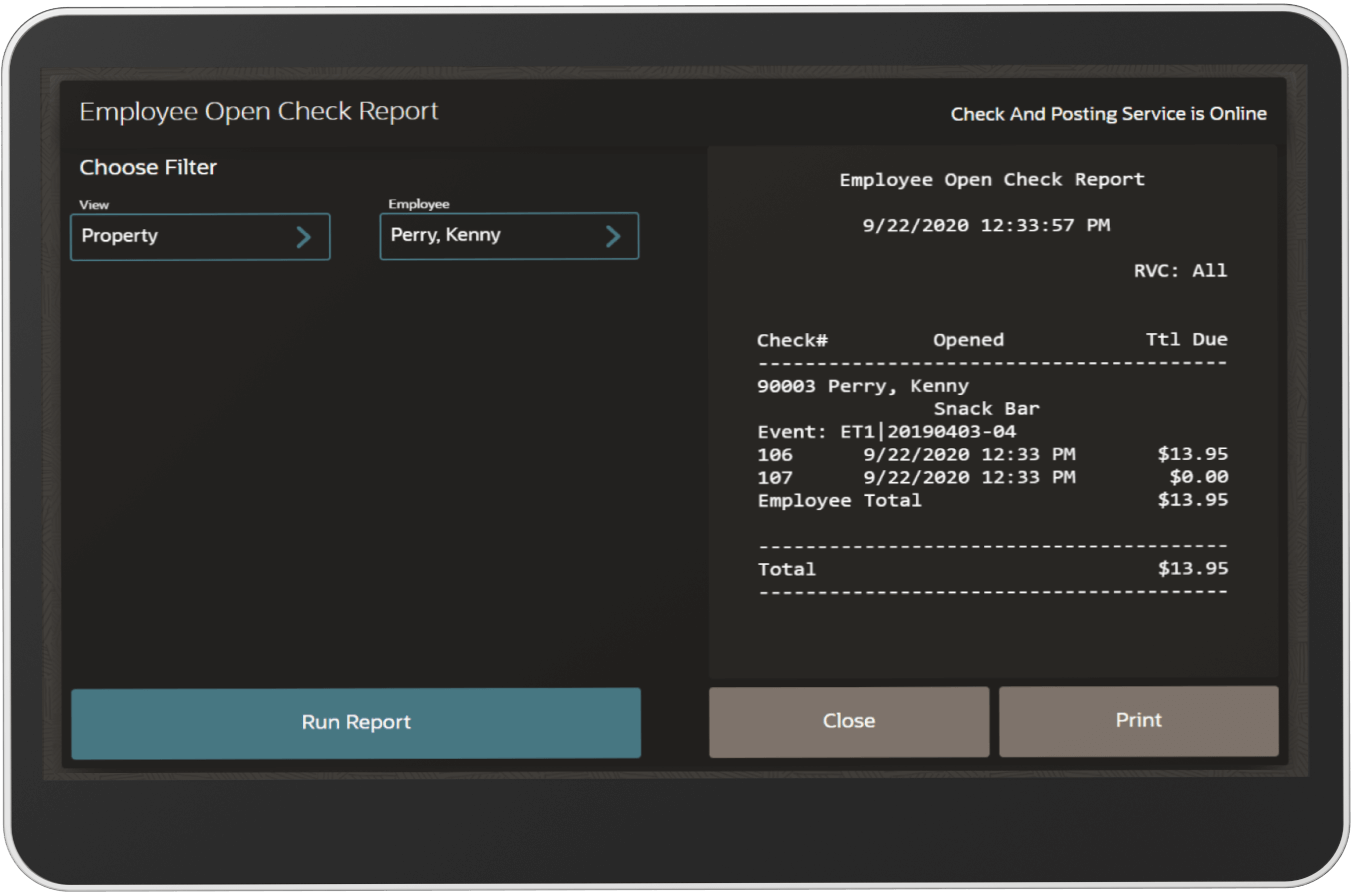Click the RVC: All text
Viewport: 1352px width, 892px height.
click(x=1180, y=271)
